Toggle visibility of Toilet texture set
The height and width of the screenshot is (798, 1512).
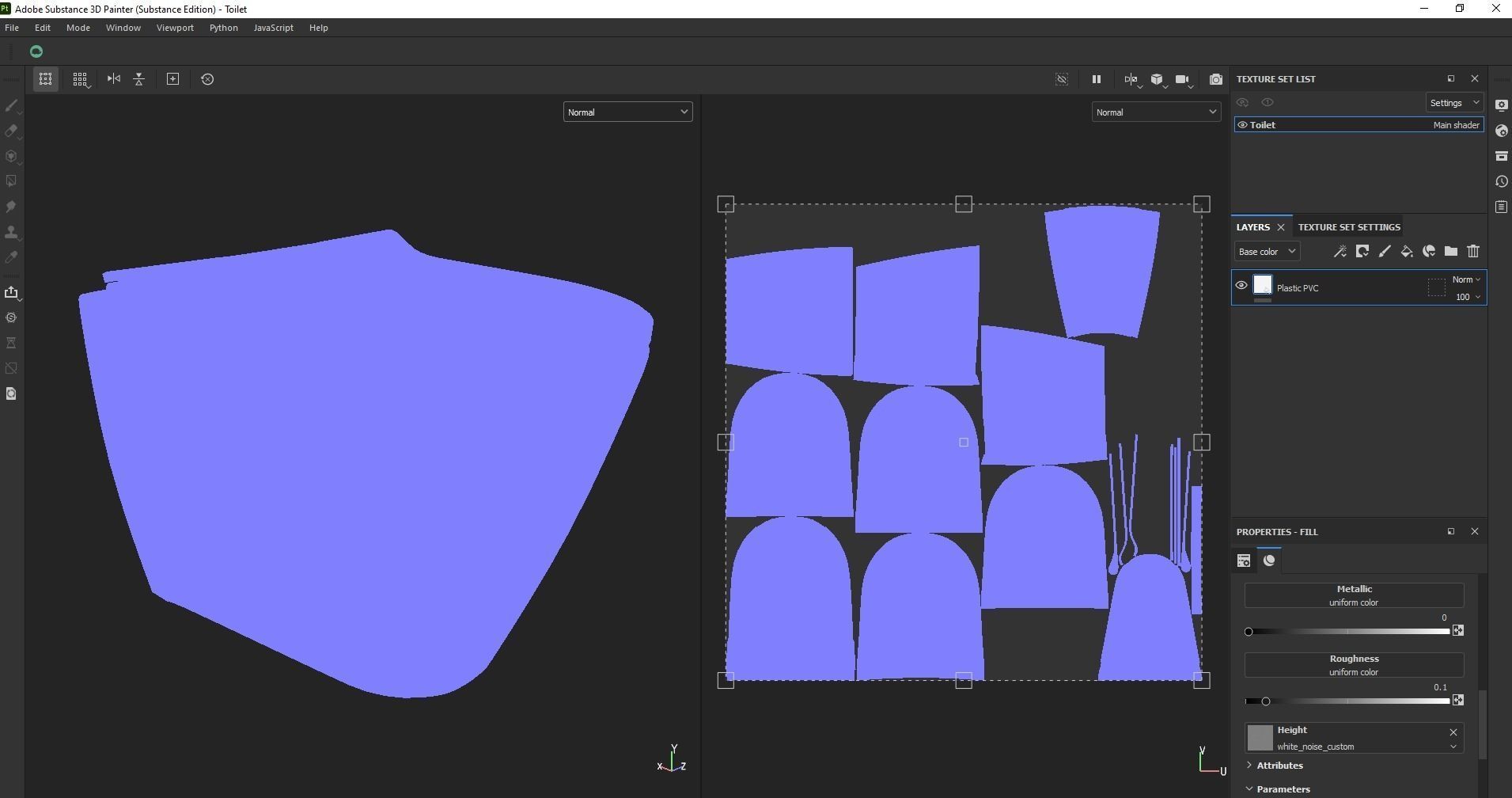(x=1242, y=125)
